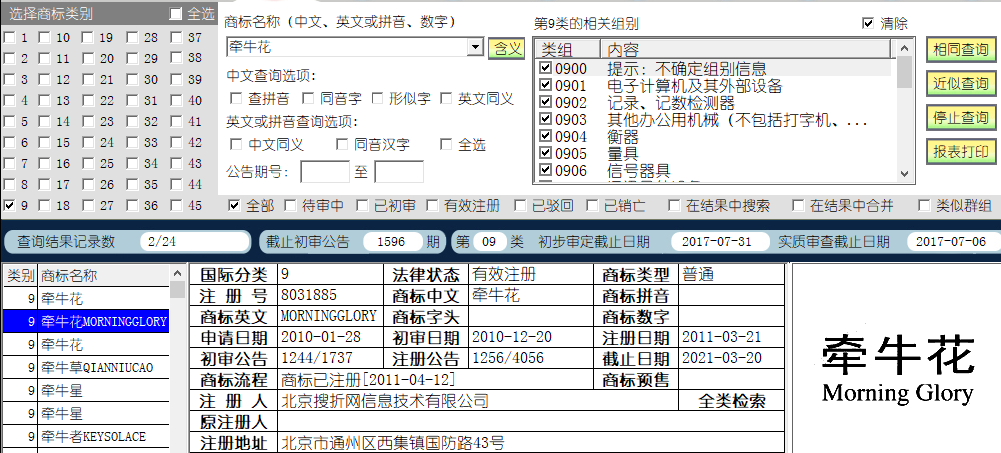The width and height of the screenshot is (1001, 453).
Task: Click the 商标名称 results column header
Action: (x=103, y=276)
